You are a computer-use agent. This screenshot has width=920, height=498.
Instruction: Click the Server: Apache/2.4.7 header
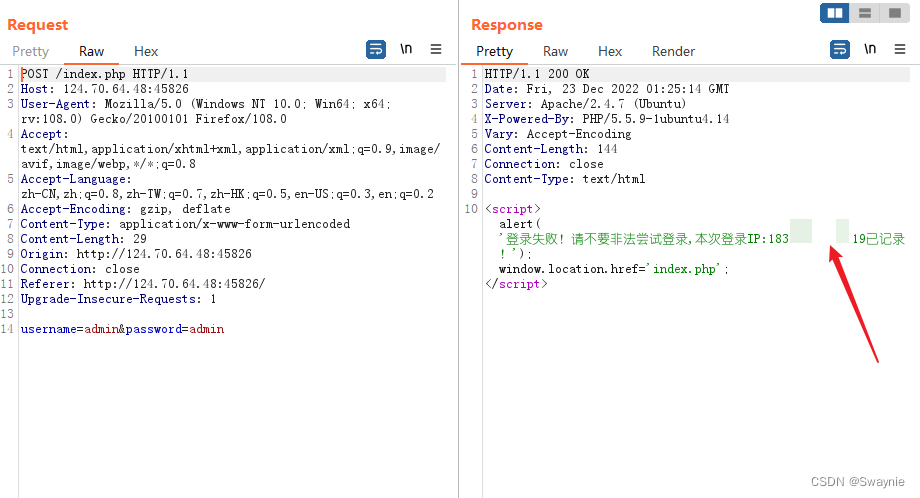pyautogui.click(x=585, y=104)
